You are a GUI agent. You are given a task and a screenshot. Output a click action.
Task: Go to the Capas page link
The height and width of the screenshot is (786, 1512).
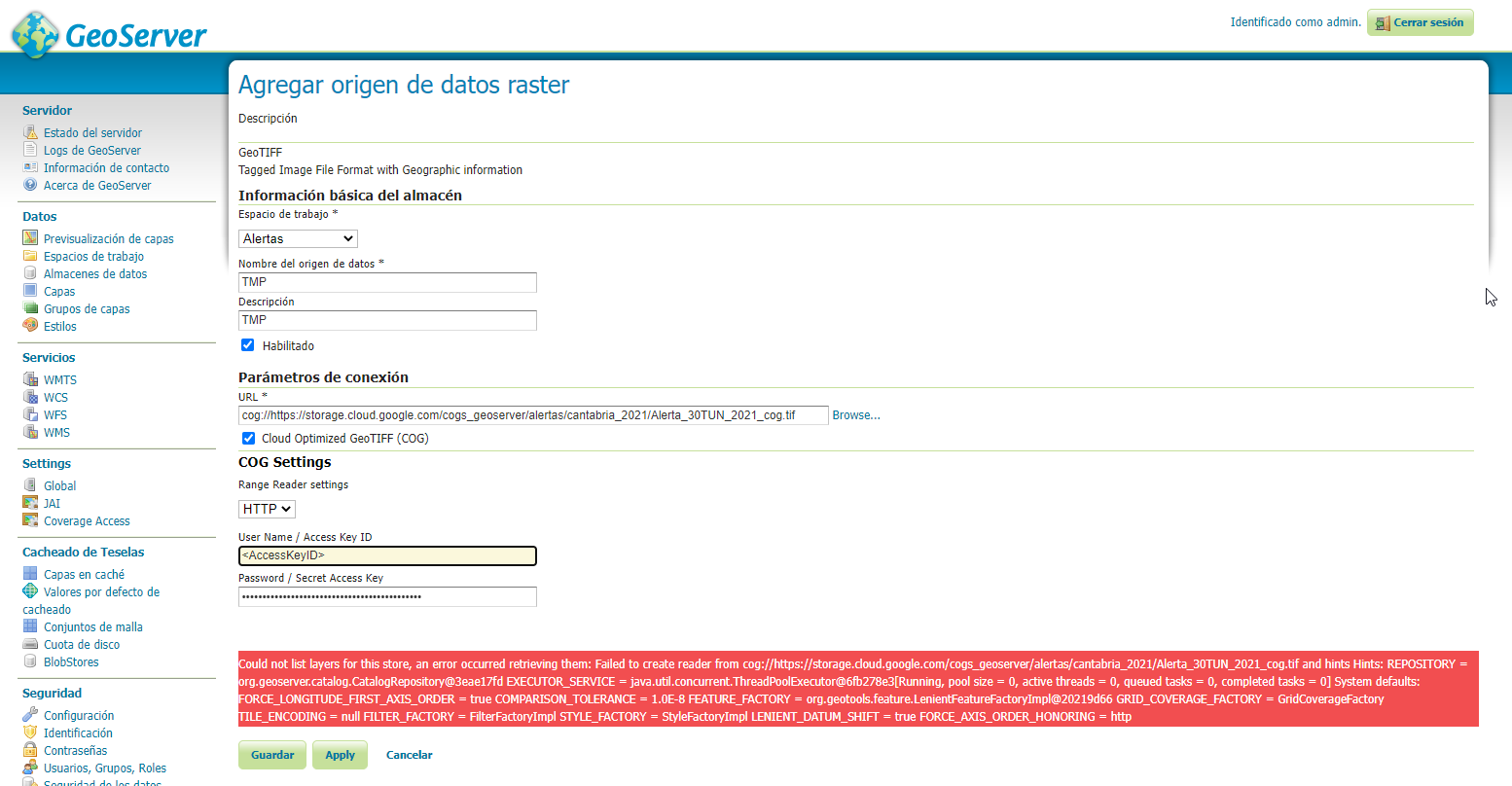point(59,291)
